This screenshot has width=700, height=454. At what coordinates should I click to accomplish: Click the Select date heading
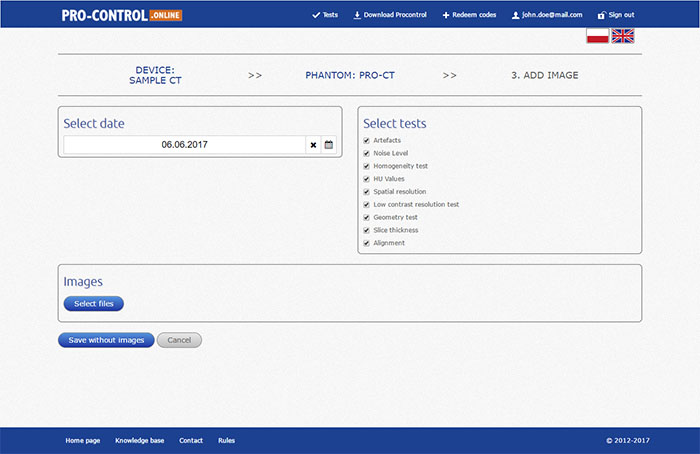[94, 124]
